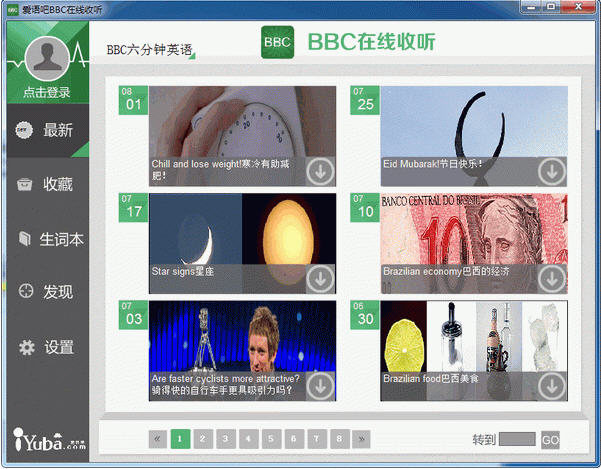The height and width of the screenshot is (469, 601).
Task: Click the 发现 compass icon
Action: tap(26, 291)
